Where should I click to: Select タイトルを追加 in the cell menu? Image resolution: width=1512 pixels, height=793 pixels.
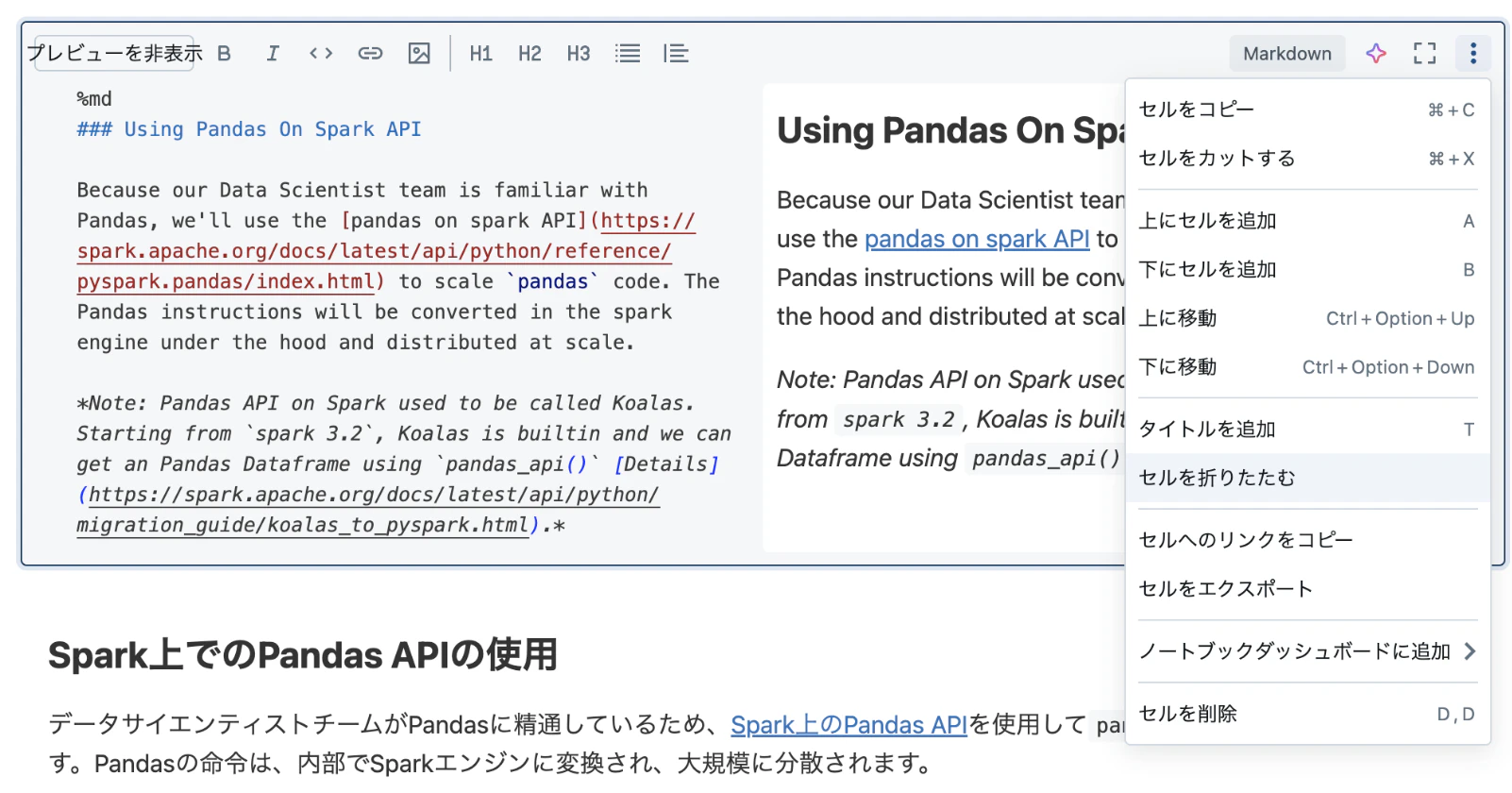pyautogui.click(x=1307, y=430)
